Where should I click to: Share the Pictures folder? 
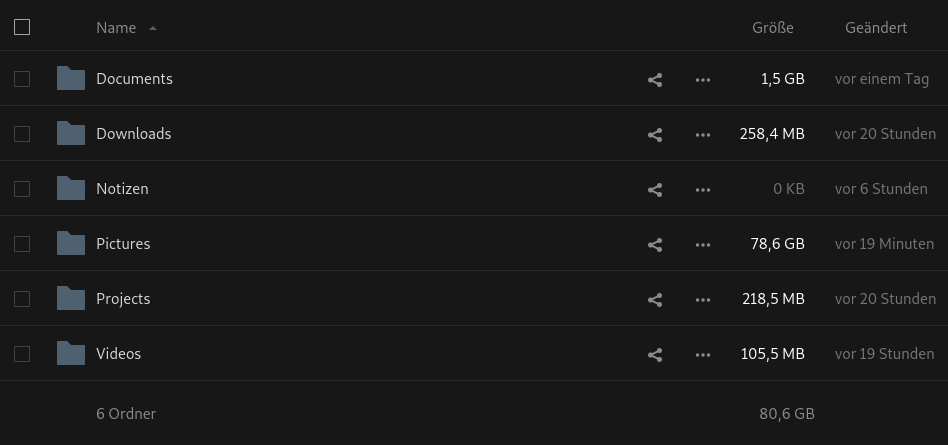pyautogui.click(x=655, y=245)
